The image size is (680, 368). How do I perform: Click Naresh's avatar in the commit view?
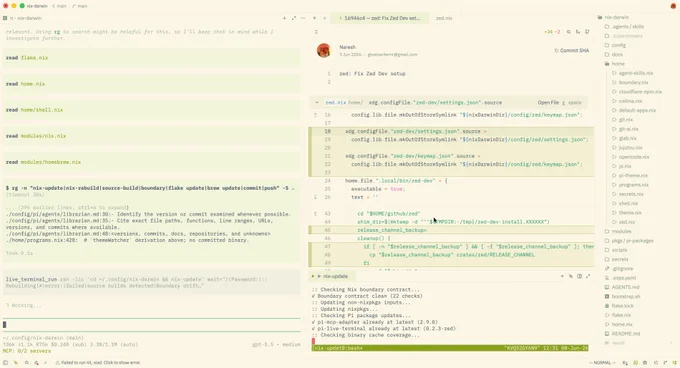(324, 50)
